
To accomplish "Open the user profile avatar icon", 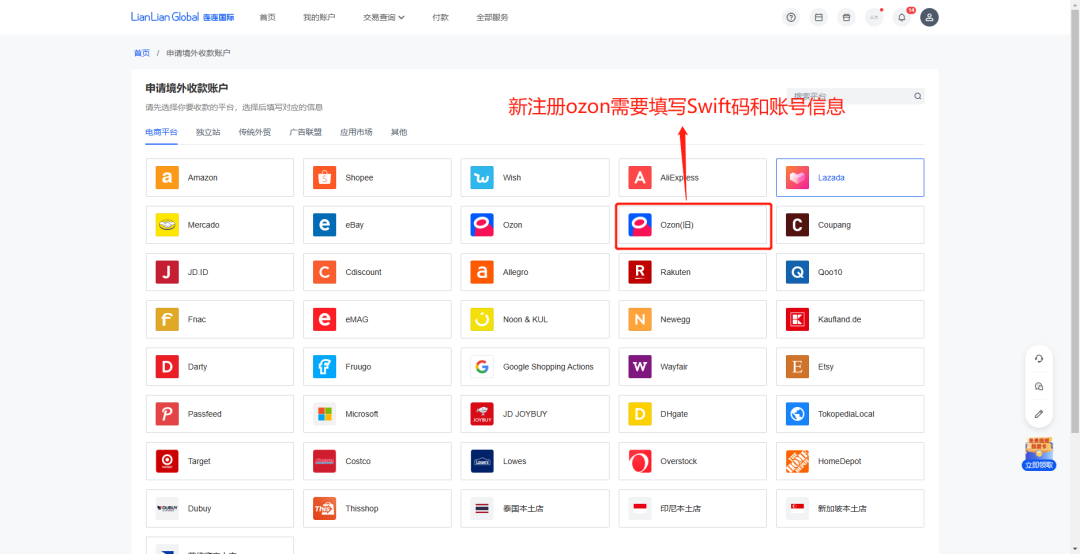I will pyautogui.click(x=929, y=17).
